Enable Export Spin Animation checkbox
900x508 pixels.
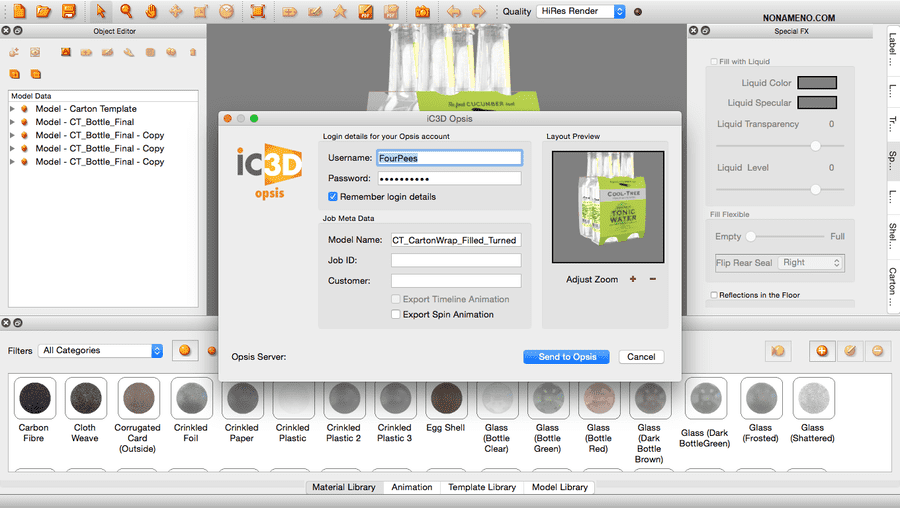pos(396,314)
